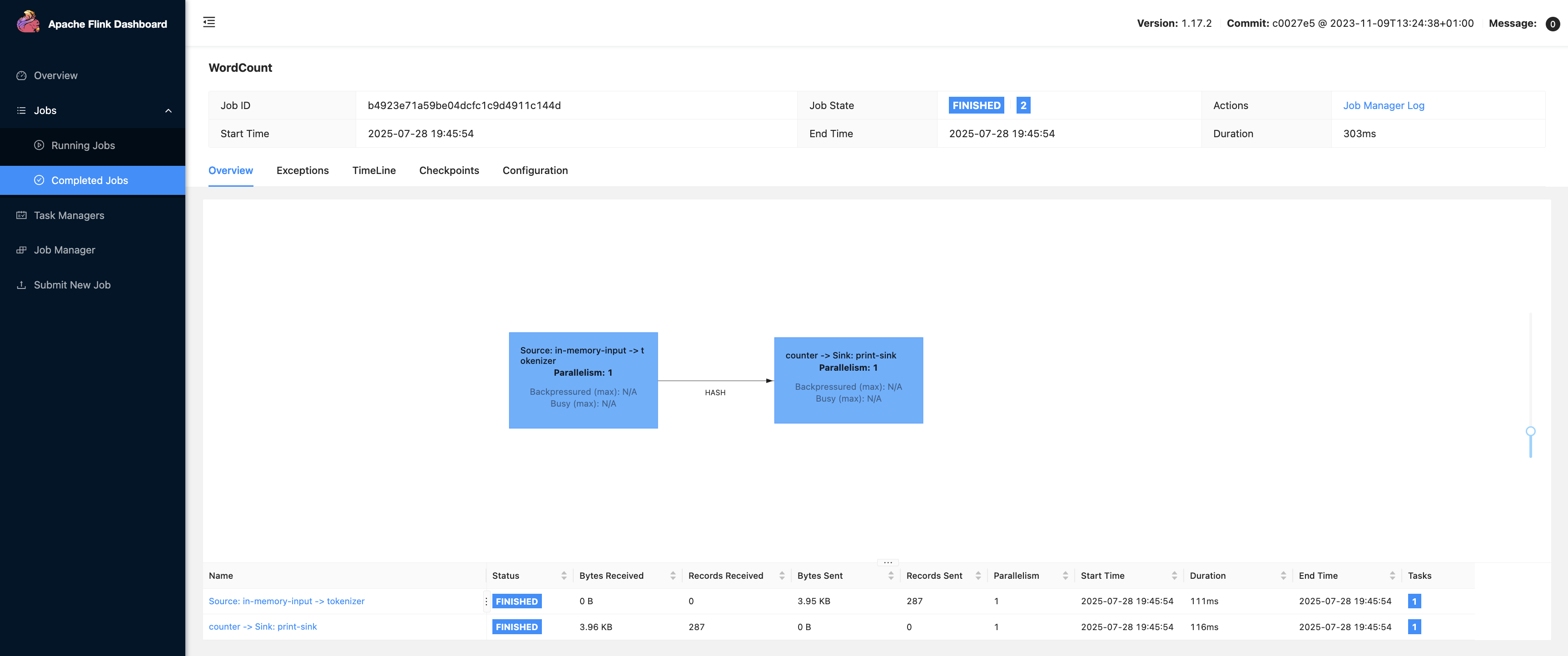This screenshot has height=656, width=1568.
Task: Click FINISHED status tag in tokenizer row
Action: (x=516, y=601)
